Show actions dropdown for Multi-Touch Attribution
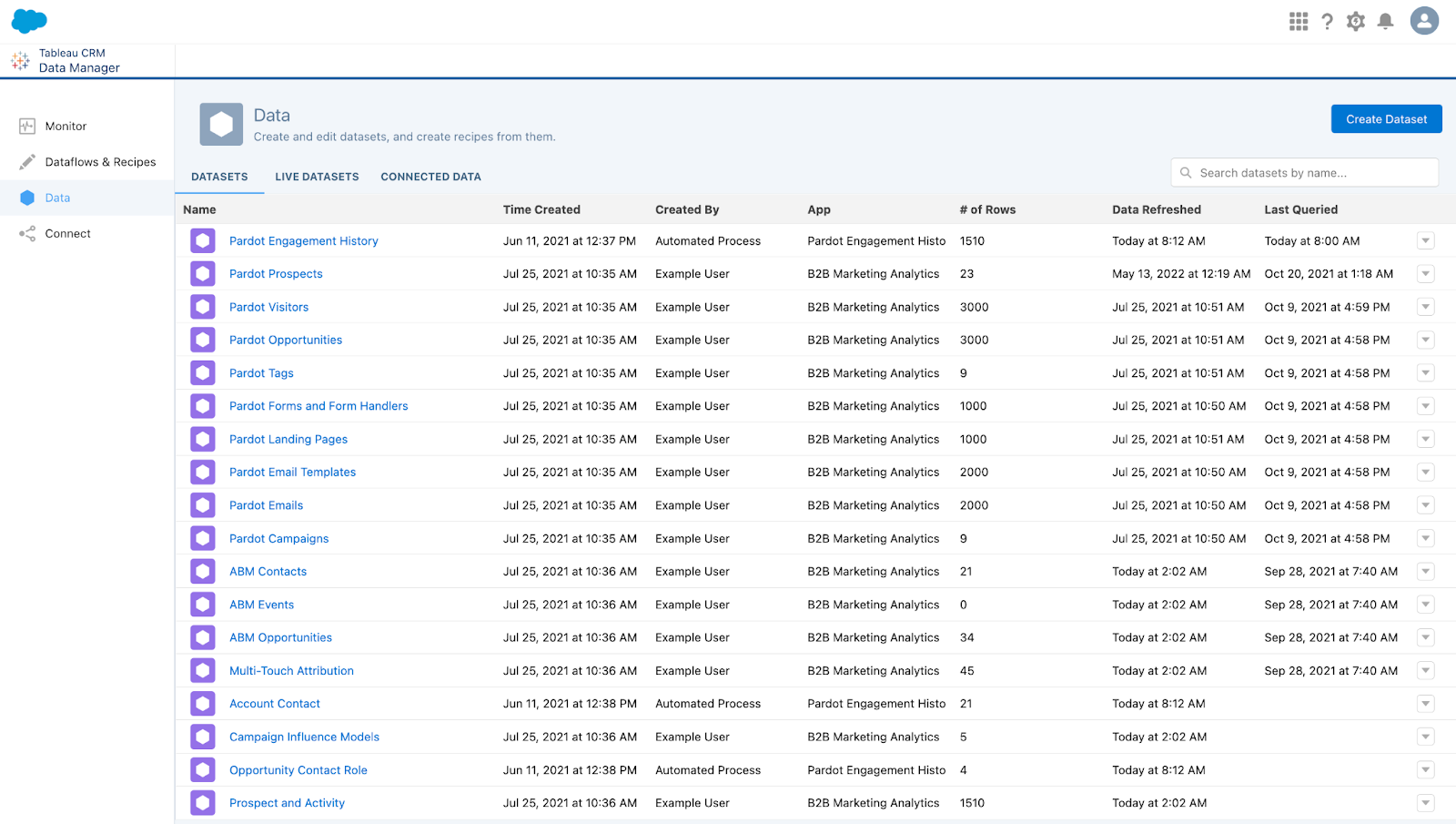 coord(1426,671)
